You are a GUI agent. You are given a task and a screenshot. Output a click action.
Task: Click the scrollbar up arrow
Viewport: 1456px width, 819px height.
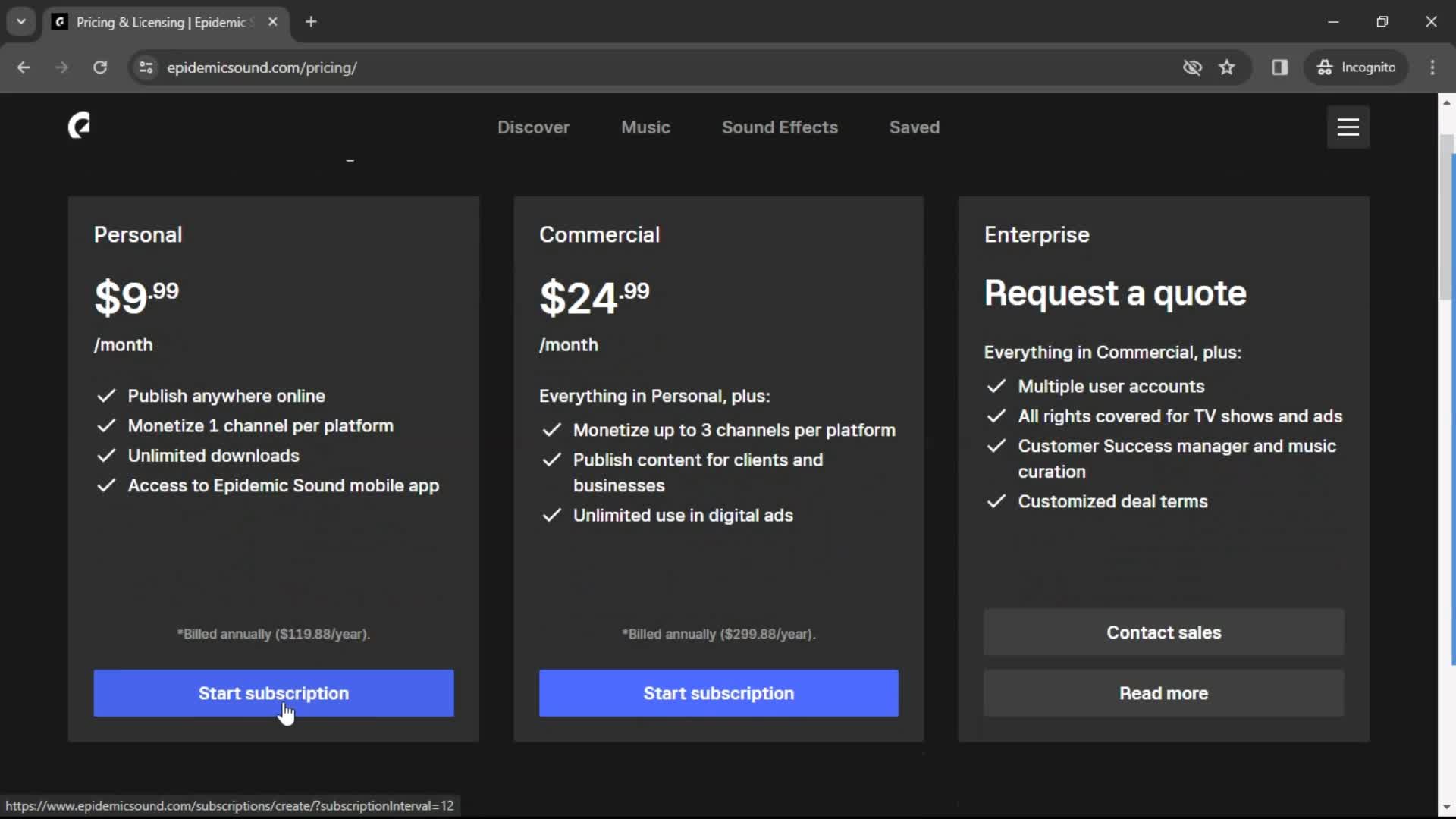[1447, 102]
